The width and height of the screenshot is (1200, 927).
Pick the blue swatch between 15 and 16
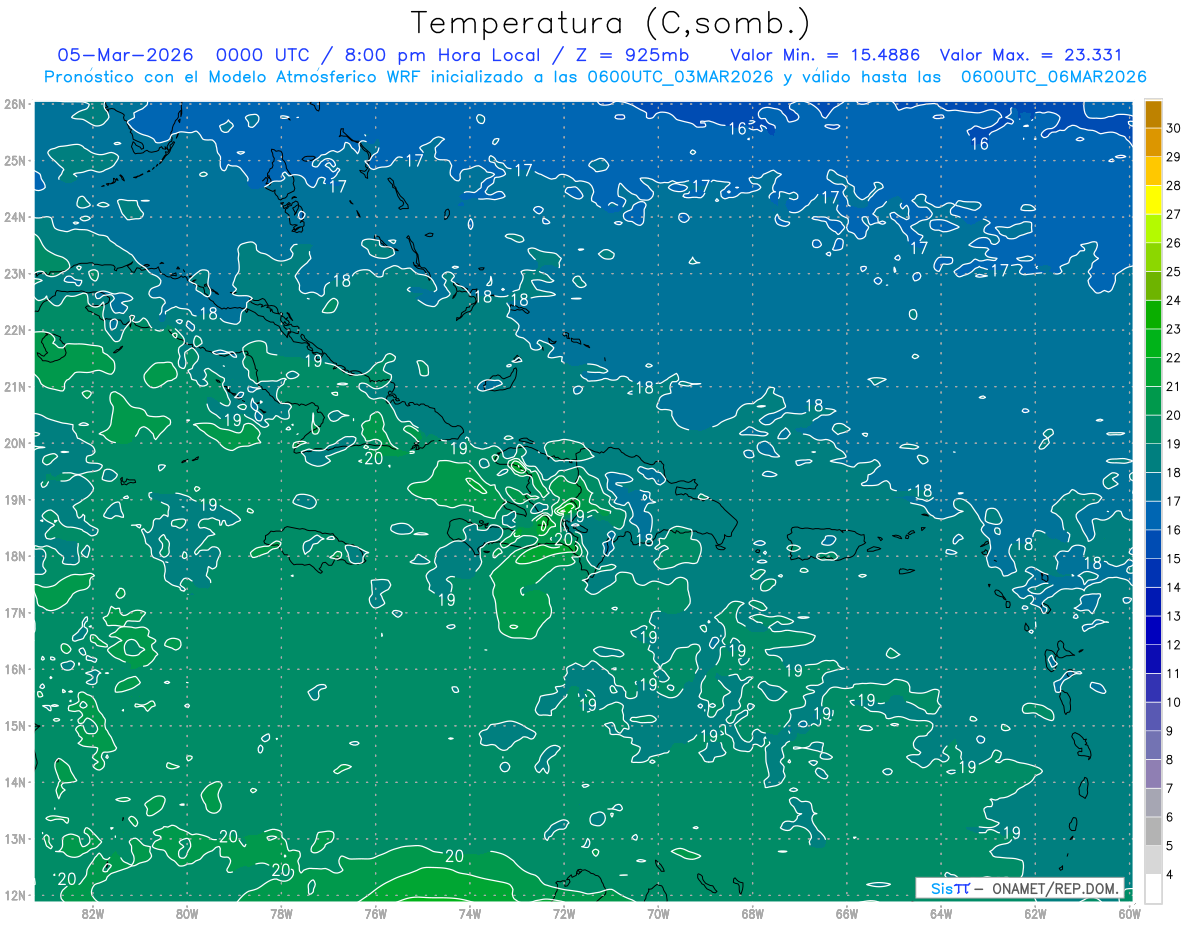[1153, 544]
